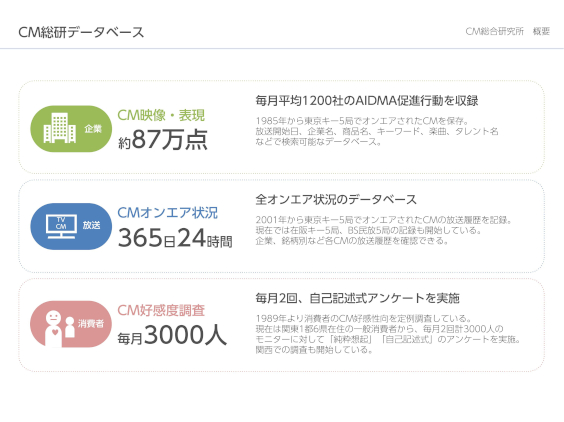Select the CM好感度調査 heading

161,310
